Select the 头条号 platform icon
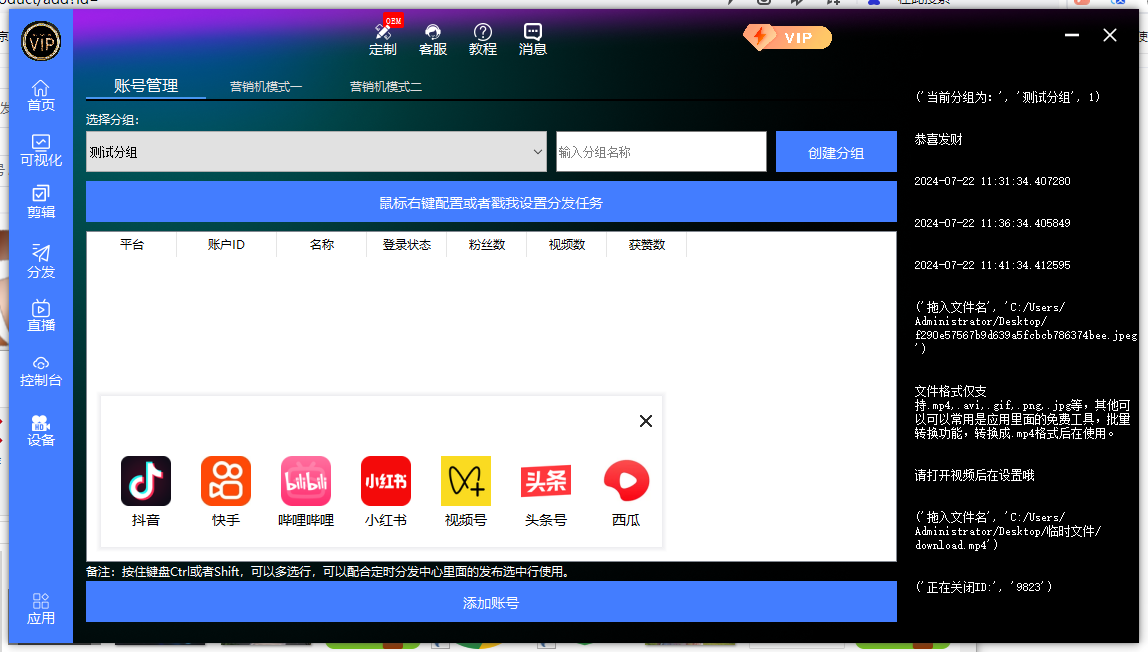Image resolution: width=1148 pixels, height=652 pixels. point(546,481)
